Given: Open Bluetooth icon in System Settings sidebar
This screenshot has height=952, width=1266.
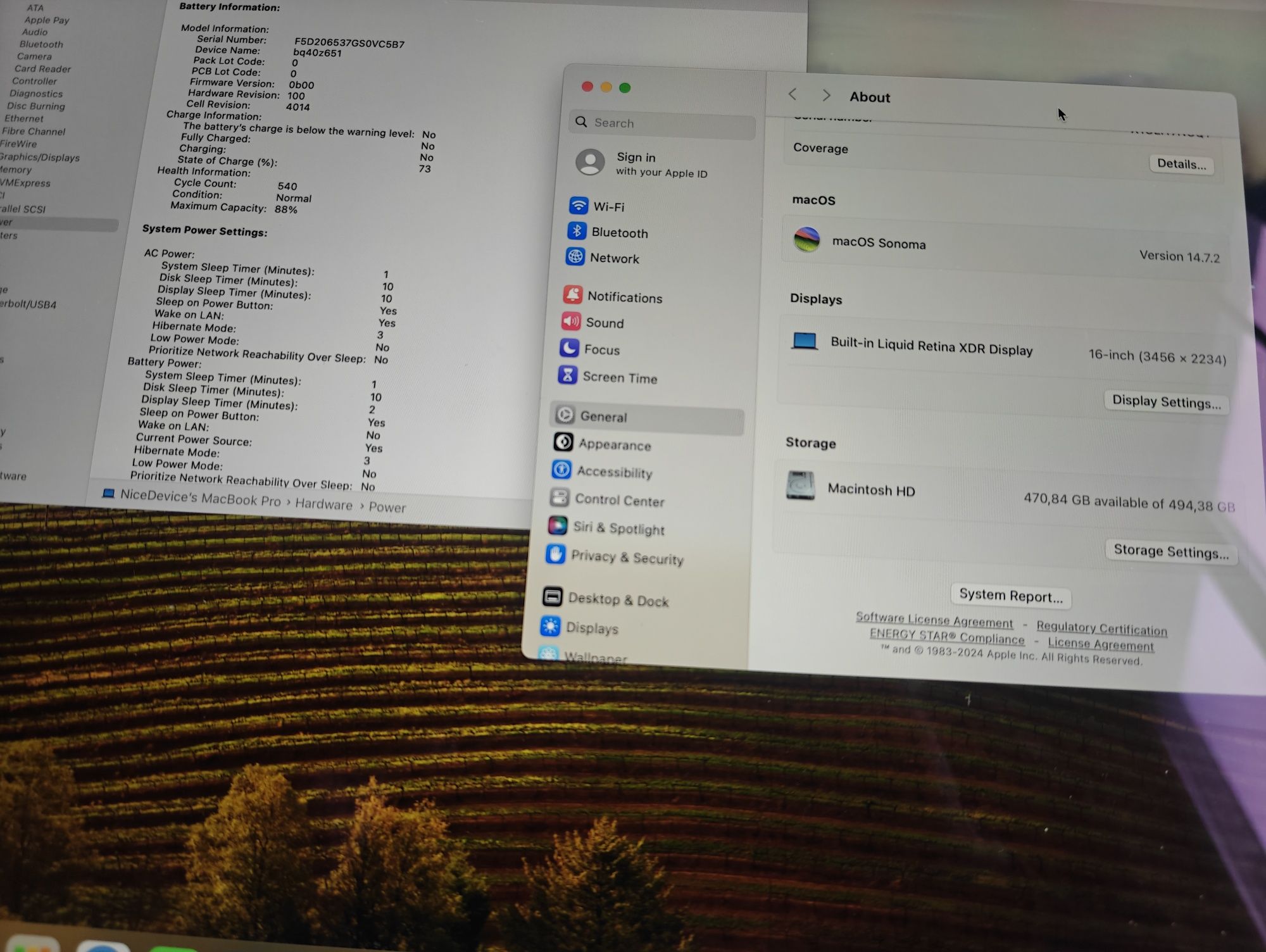Looking at the screenshot, I should 577,231.
